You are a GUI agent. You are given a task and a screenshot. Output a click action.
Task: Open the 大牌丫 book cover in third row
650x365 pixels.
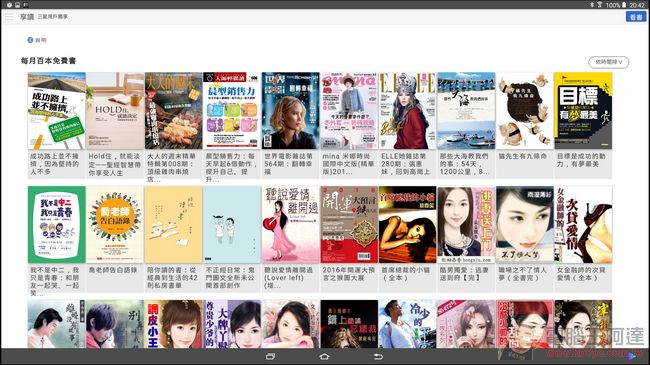click(x=232, y=324)
